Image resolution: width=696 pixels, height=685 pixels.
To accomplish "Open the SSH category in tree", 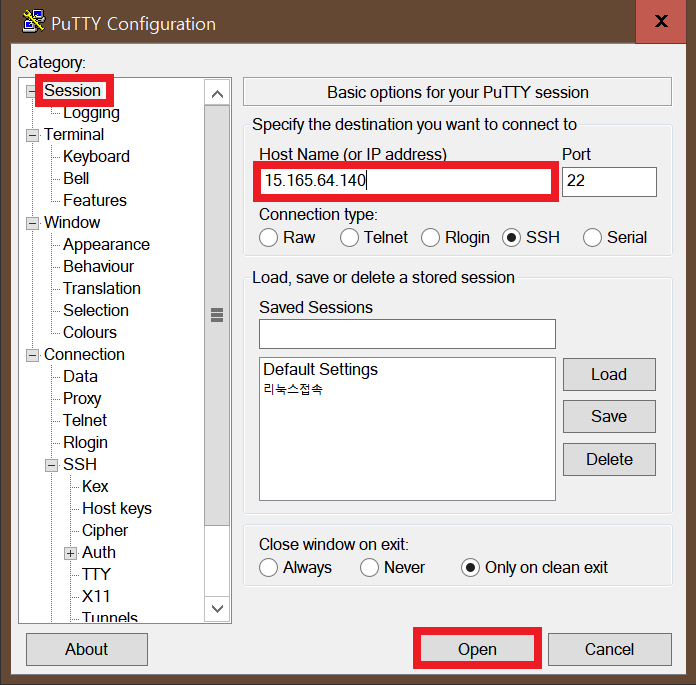I will coord(80,464).
